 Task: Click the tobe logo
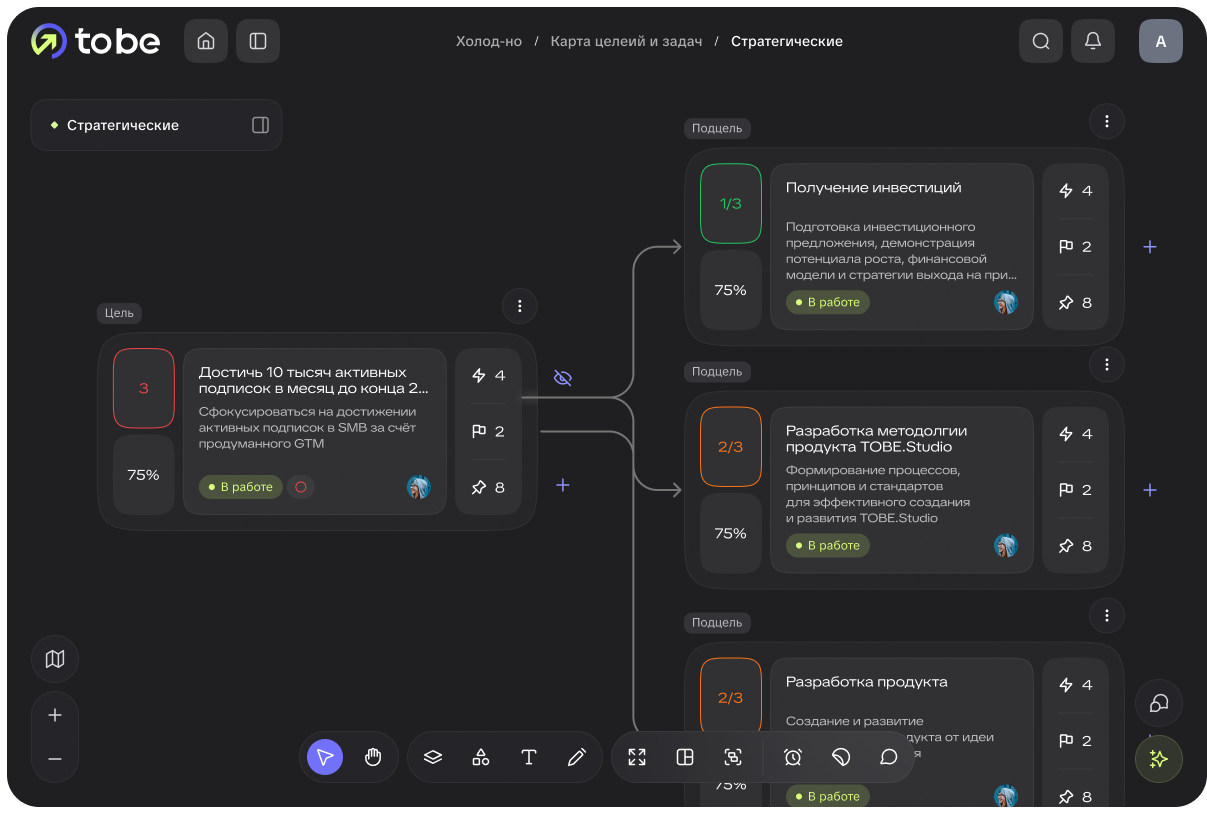pos(95,41)
